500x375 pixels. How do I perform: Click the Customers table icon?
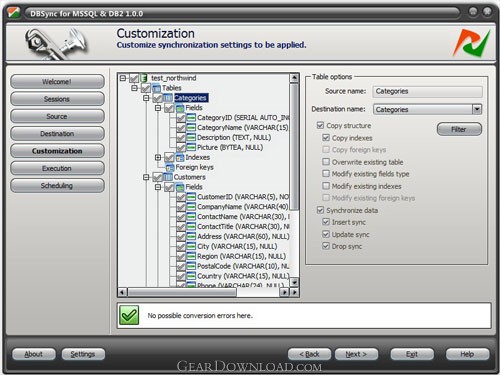pos(168,177)
